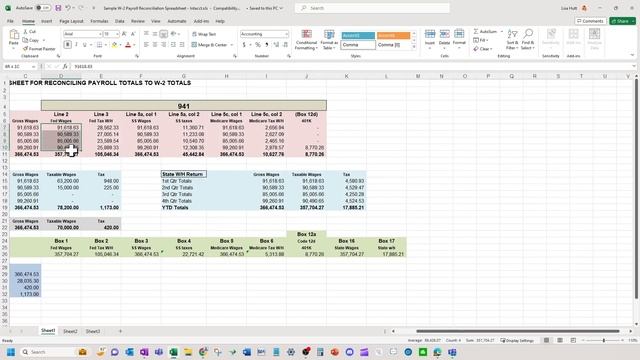Add a new sheet with plus button
The width and height of the screenshot is (640, 360).
120,331
